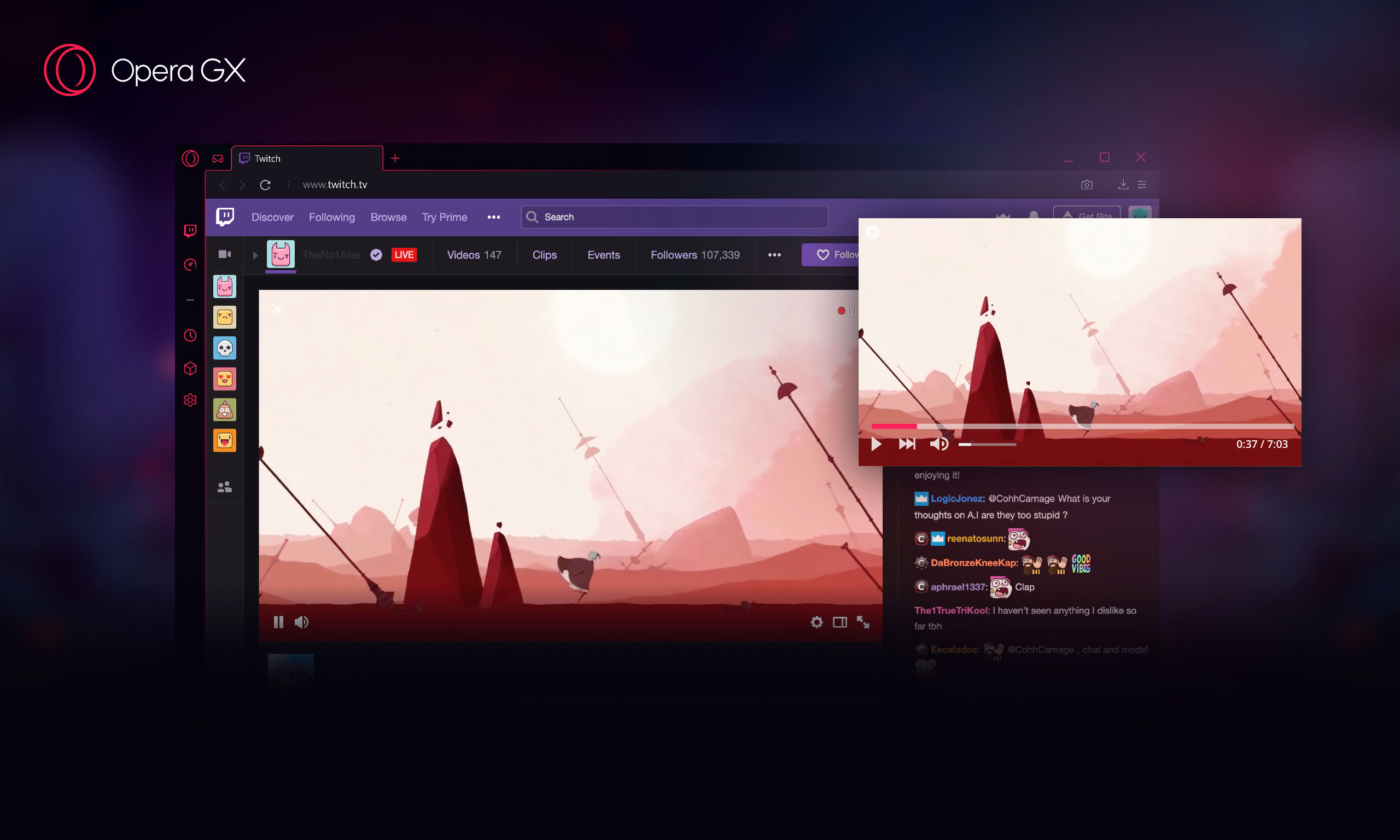Click the Twitch sidebar icon
The width and height of the screenshot is (1400, 840).
point(191,230)
